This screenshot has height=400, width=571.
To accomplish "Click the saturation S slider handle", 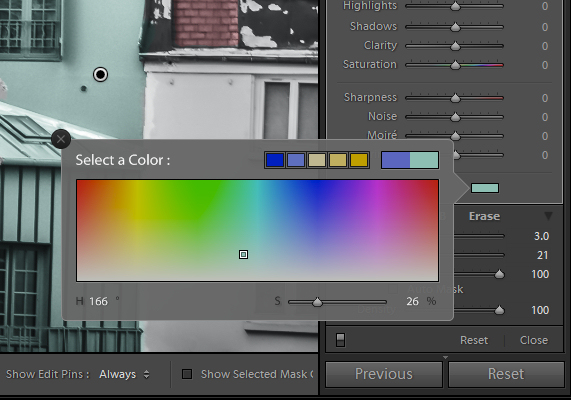I will click(318, 302).
